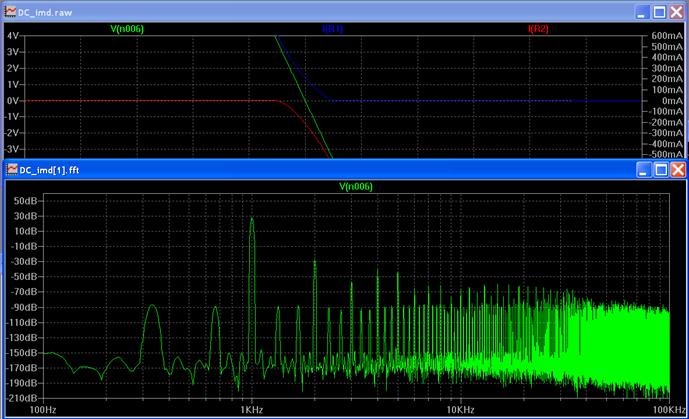Maximize the DC_imd[1].fft window
The image size is (689, 419).
pyautogui.click(x=661, y=170)
